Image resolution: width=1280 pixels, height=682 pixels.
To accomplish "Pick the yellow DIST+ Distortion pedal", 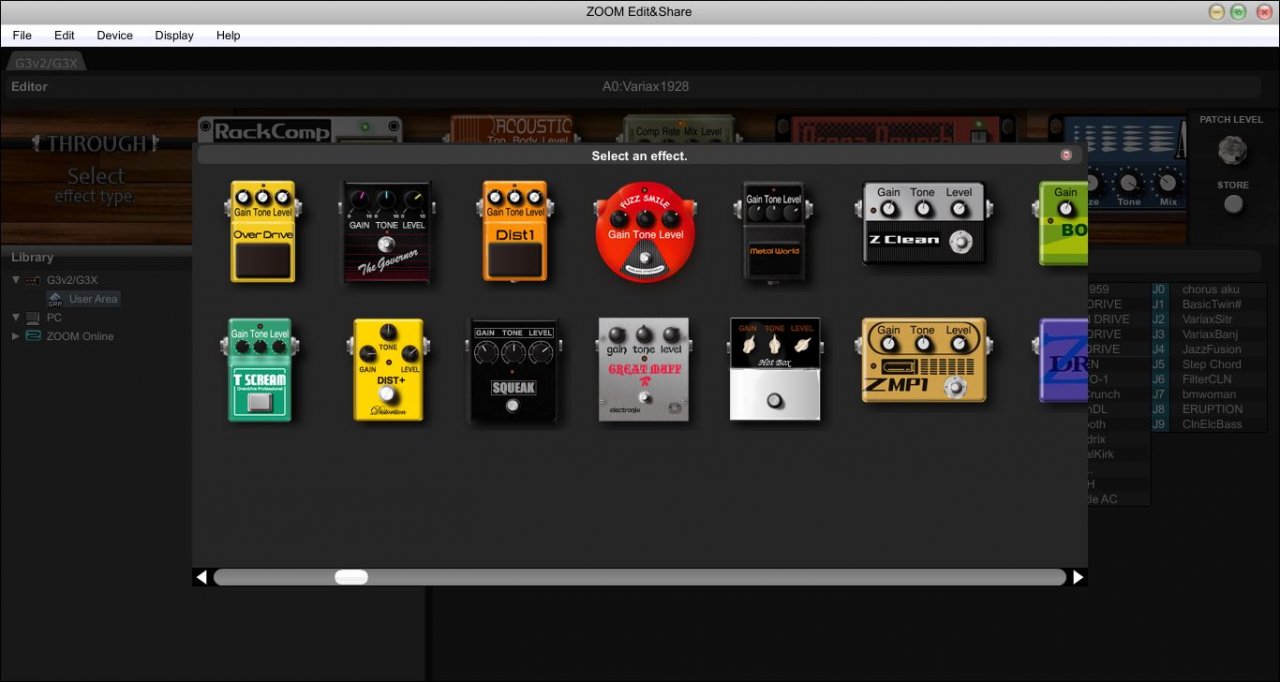I will 388,369.
